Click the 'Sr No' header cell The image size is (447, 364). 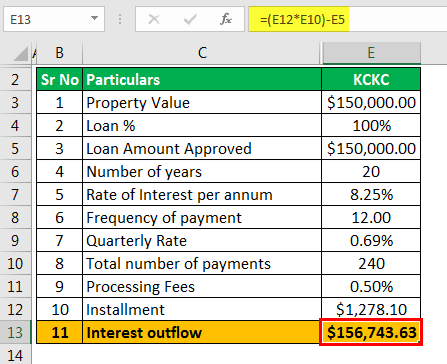pos(59,79)
